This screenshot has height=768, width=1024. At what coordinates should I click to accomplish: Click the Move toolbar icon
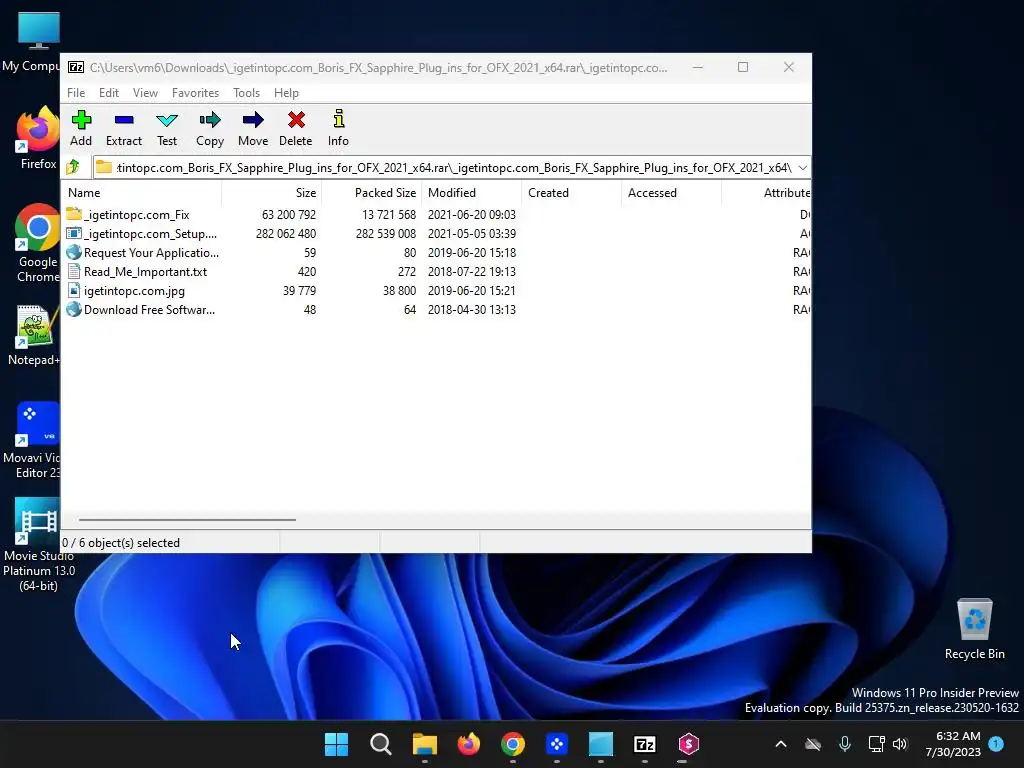click(253, 120)
